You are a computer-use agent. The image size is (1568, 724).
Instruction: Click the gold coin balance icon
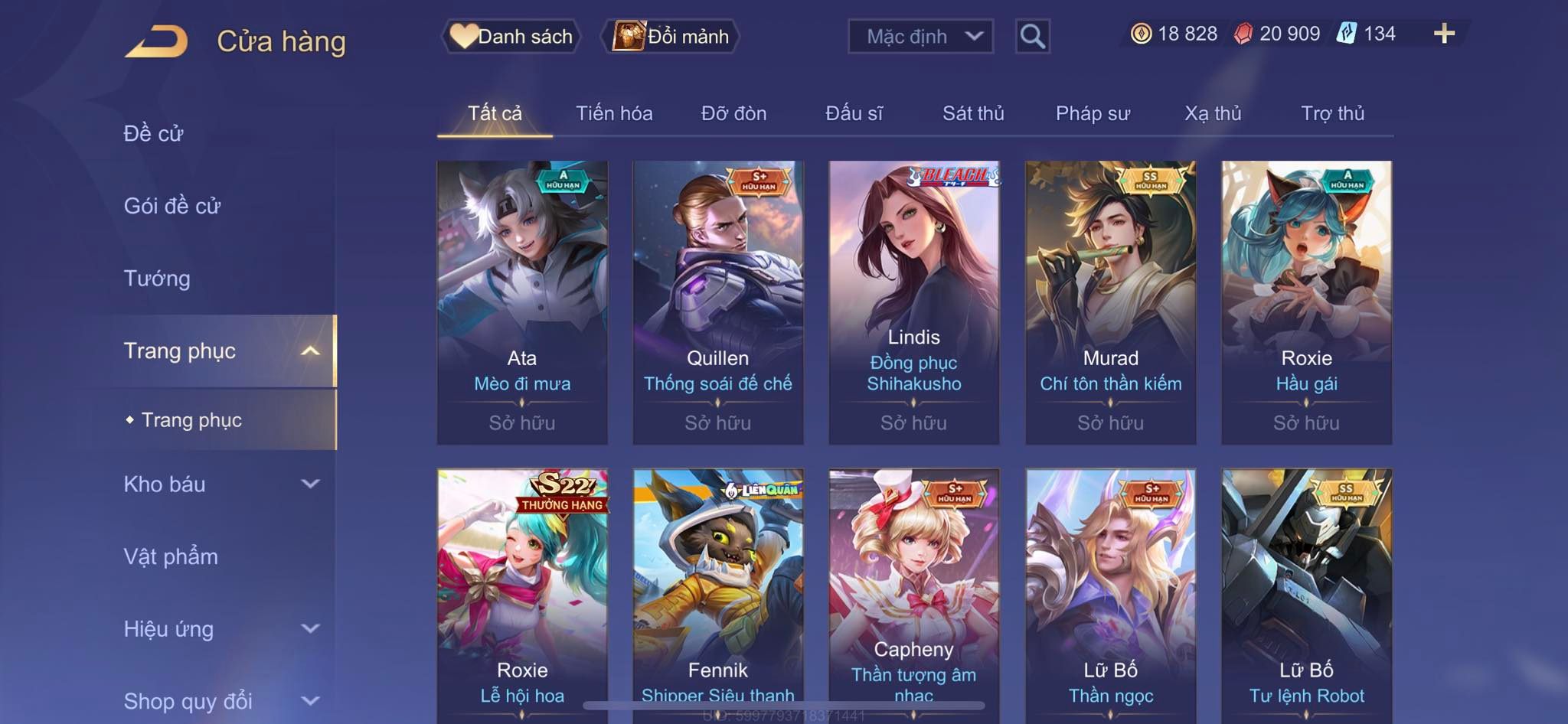(x=1141, y=34)
